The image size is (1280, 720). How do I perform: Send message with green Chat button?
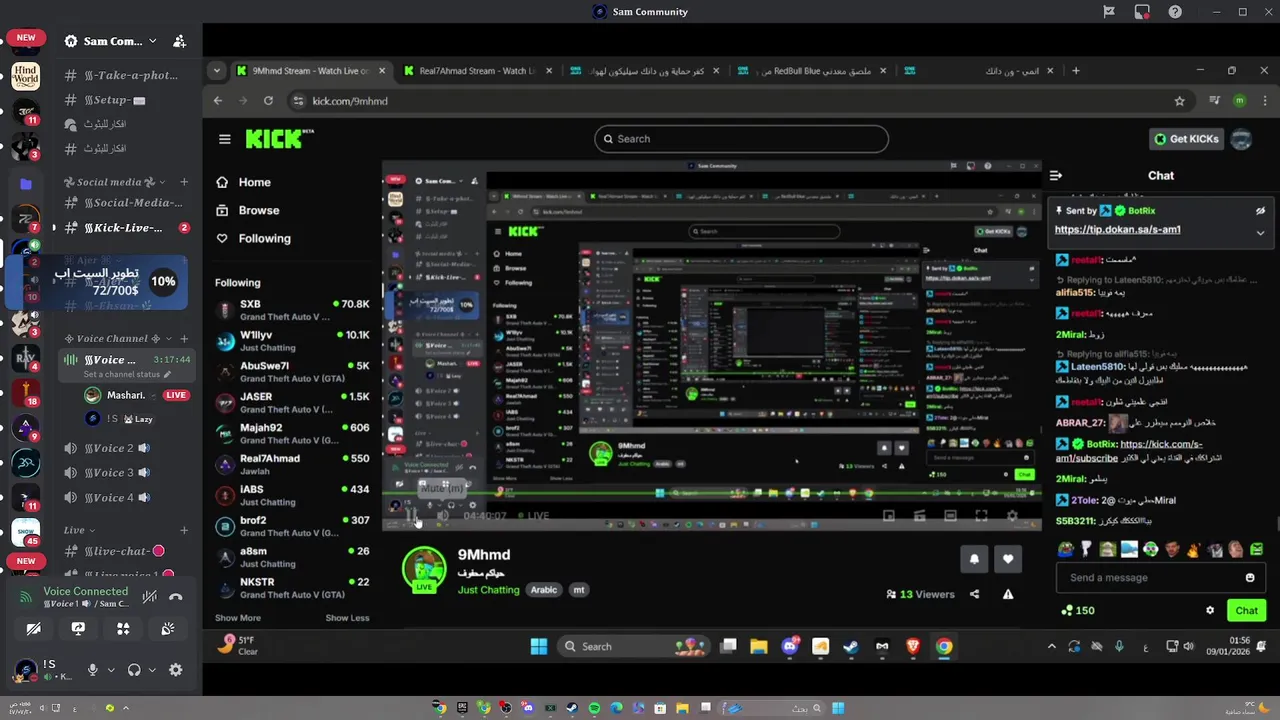(x=1246, y=610)
